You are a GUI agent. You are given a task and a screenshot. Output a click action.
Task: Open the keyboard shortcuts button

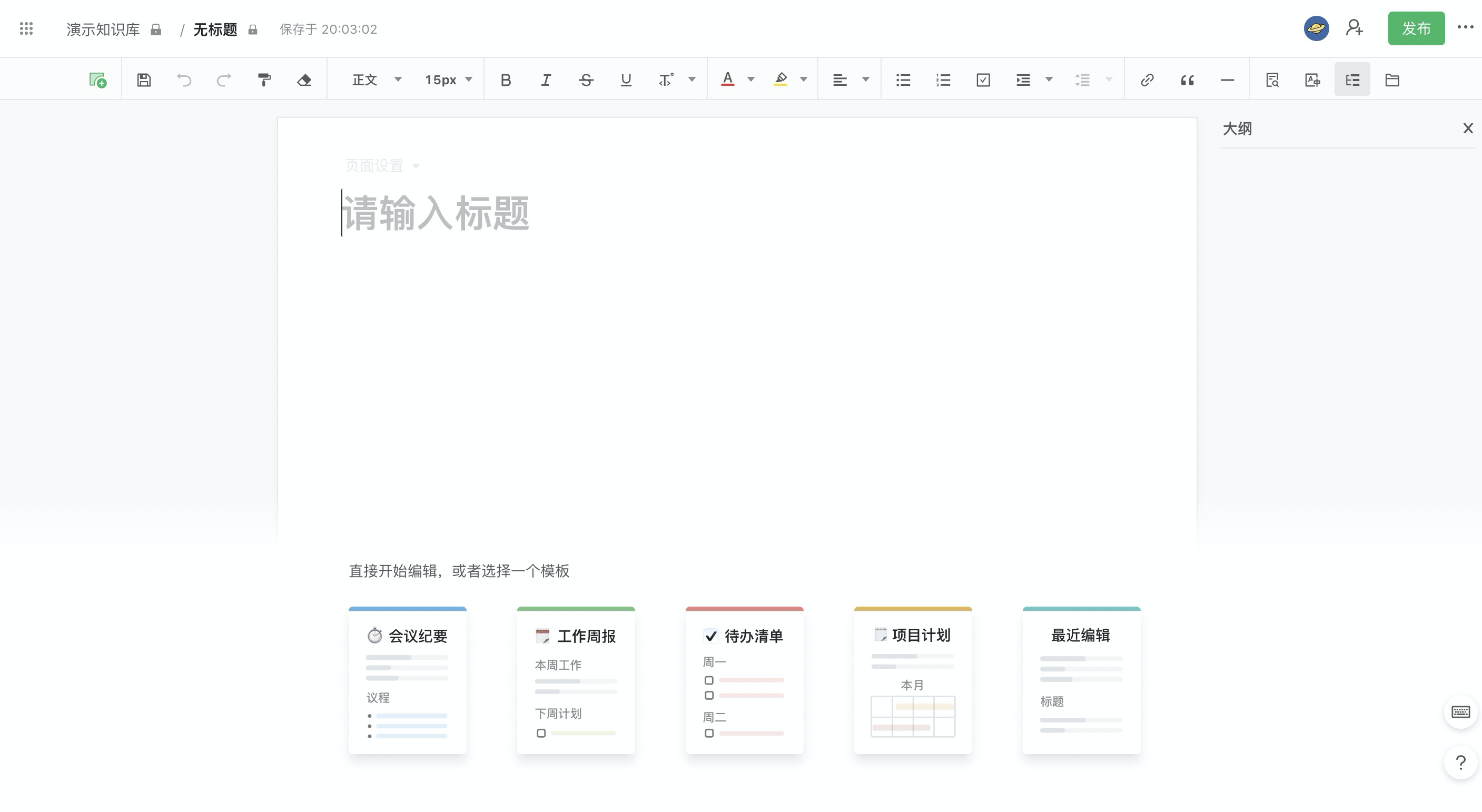[x=1461, y=712]
